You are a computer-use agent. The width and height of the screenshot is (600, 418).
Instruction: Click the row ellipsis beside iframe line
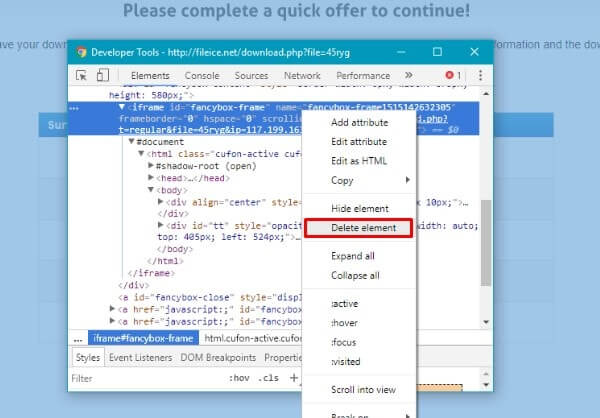[x=74, y=108]
